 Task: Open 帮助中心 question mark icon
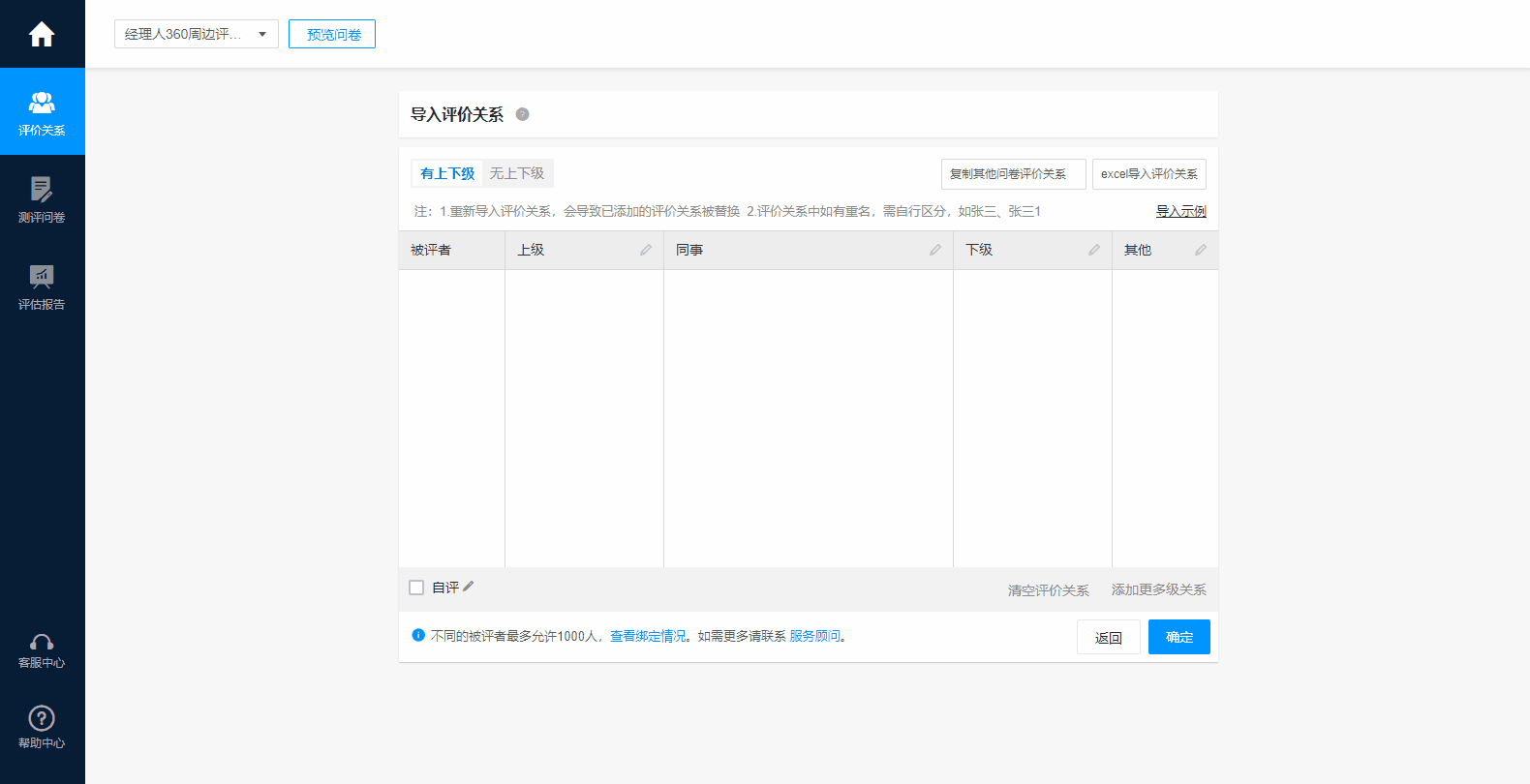pyautogui.click(x=42, y=718)
